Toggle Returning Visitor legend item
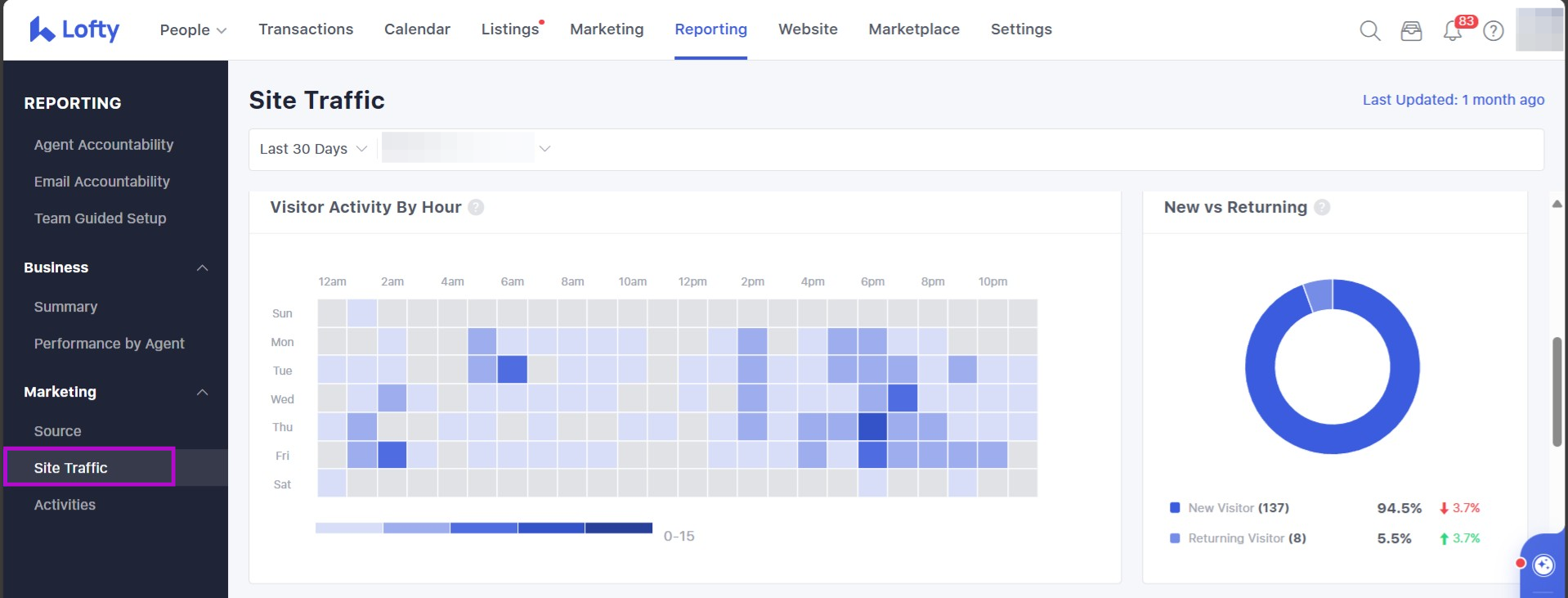This screenshot has width=1568, height=598. tap(1239, 538)
